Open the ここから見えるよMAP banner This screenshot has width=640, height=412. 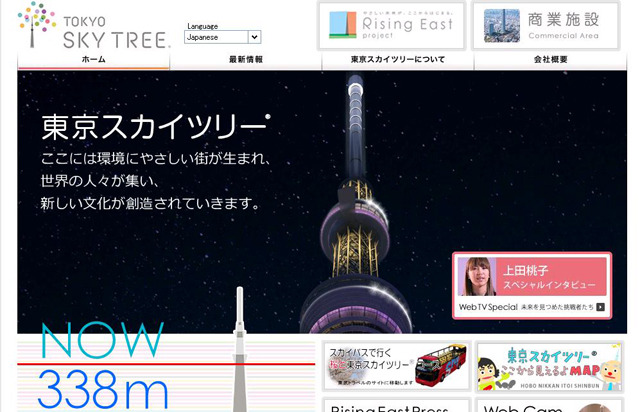click(549, 366)
